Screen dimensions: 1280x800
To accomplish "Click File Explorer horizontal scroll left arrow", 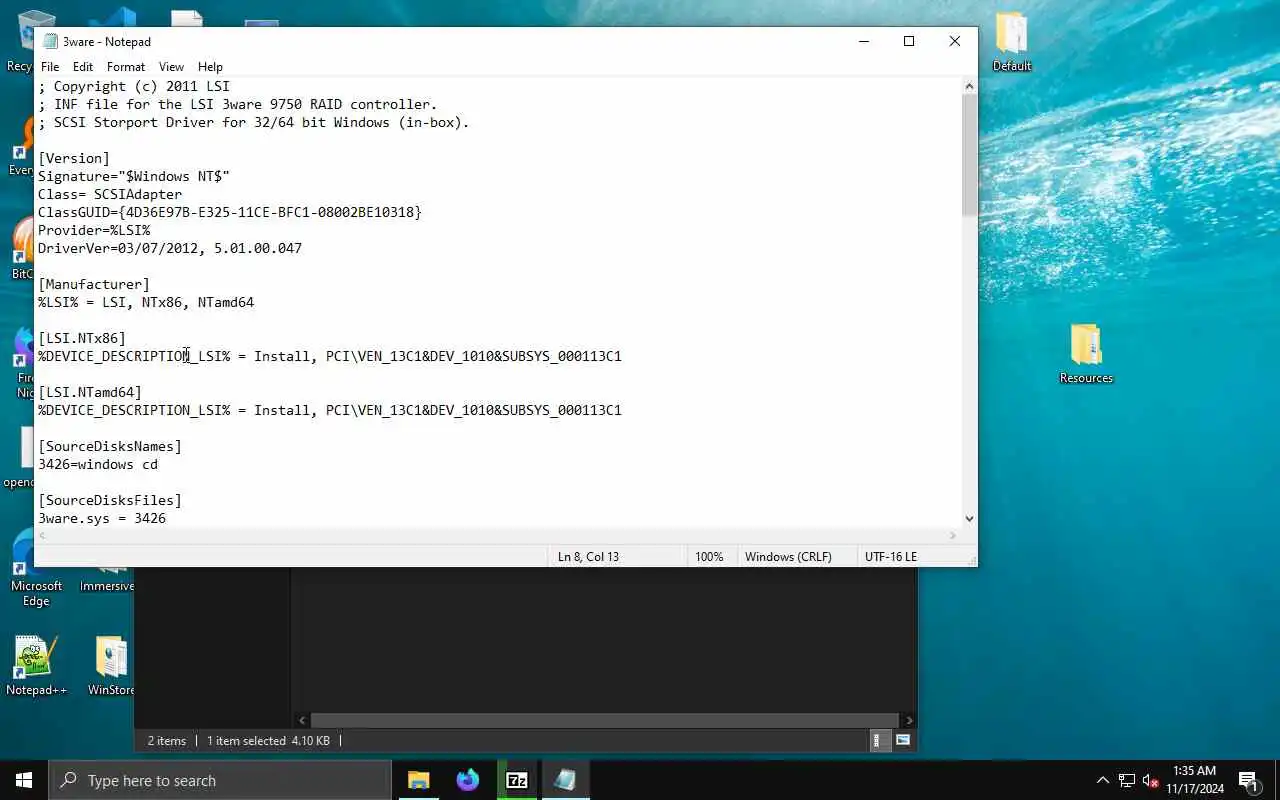I will pos(302,720).
